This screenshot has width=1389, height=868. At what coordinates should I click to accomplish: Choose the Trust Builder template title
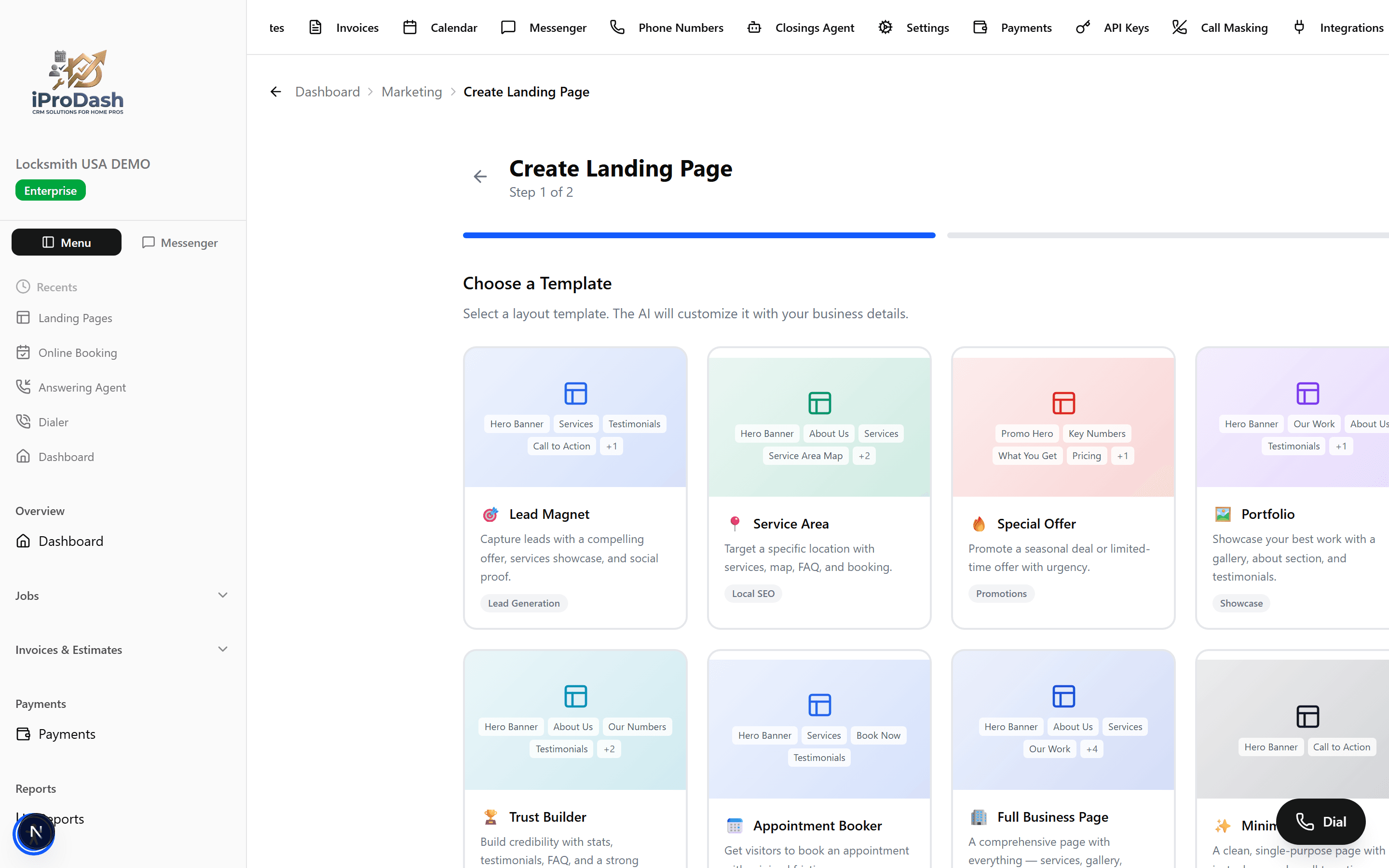[x=547, y=817]
